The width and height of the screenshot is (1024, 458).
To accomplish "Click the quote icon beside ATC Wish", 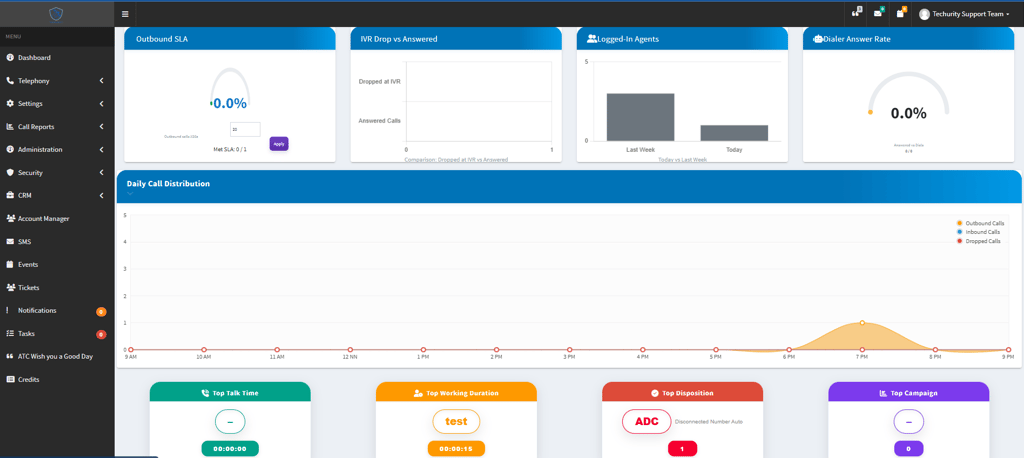I will tap(10, 356).
